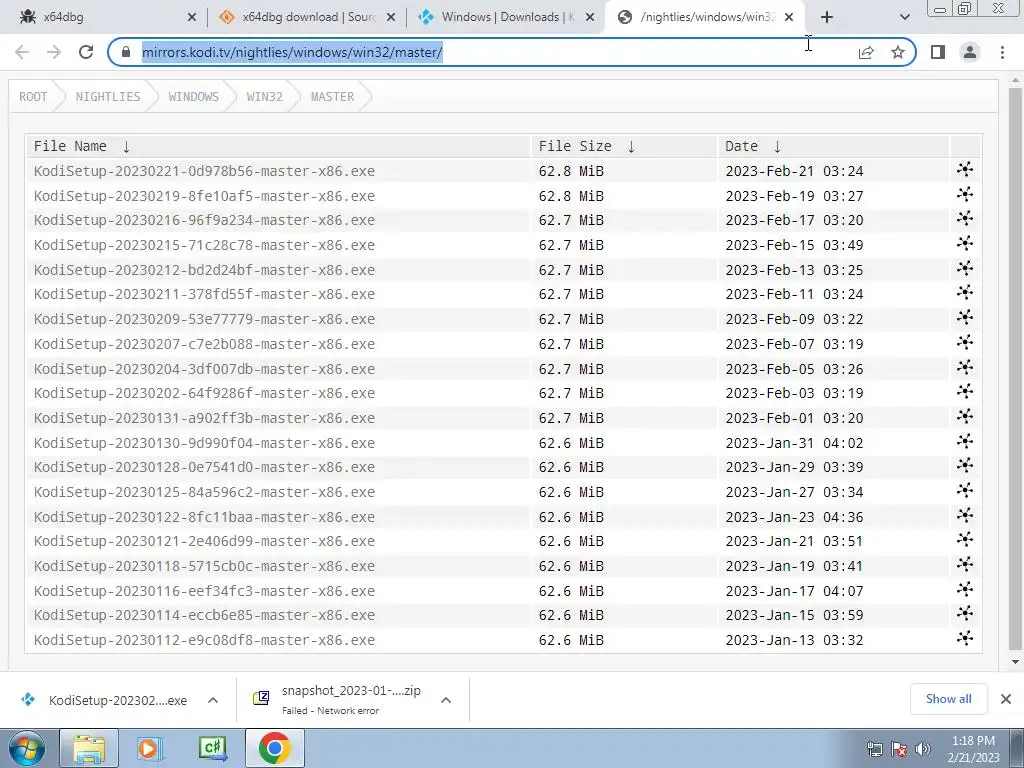
Task: Open a new browser tab
Action: pyautogui.click(x=827, y=18)
